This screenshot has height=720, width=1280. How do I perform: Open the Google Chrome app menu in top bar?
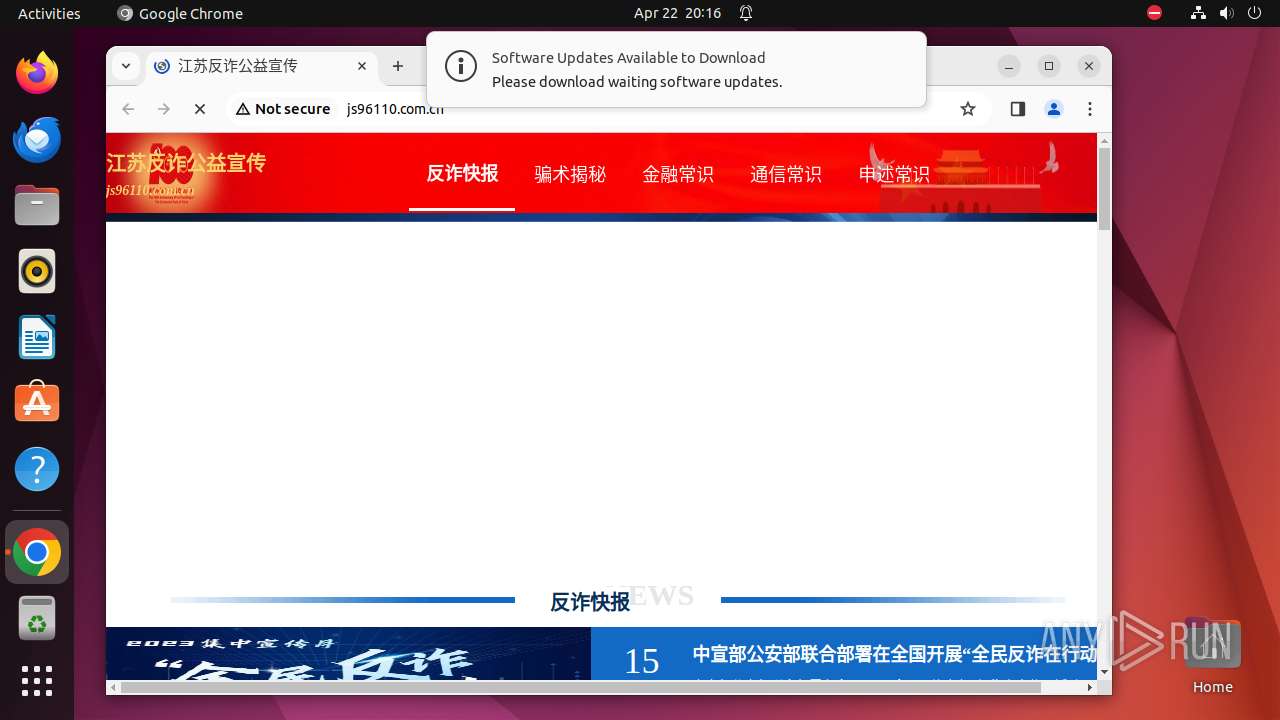tap(180, 13)
